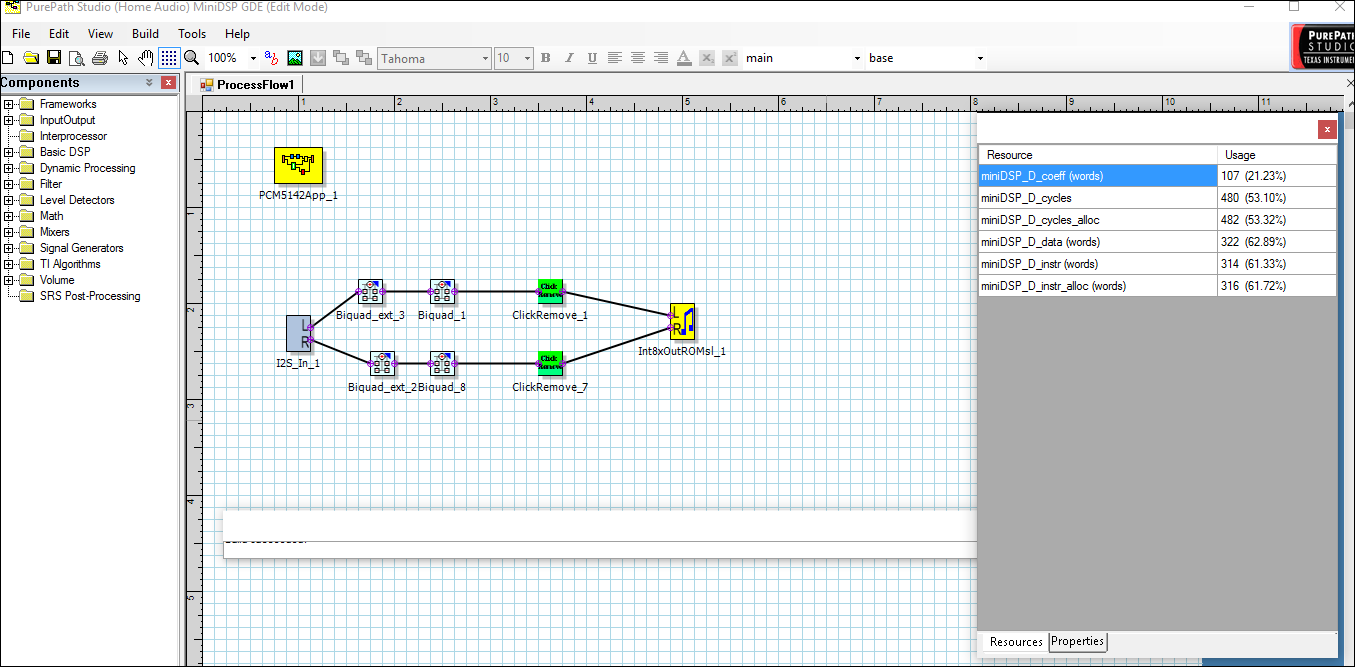Click the Save floppy disk icon

(x=54, y=58)
